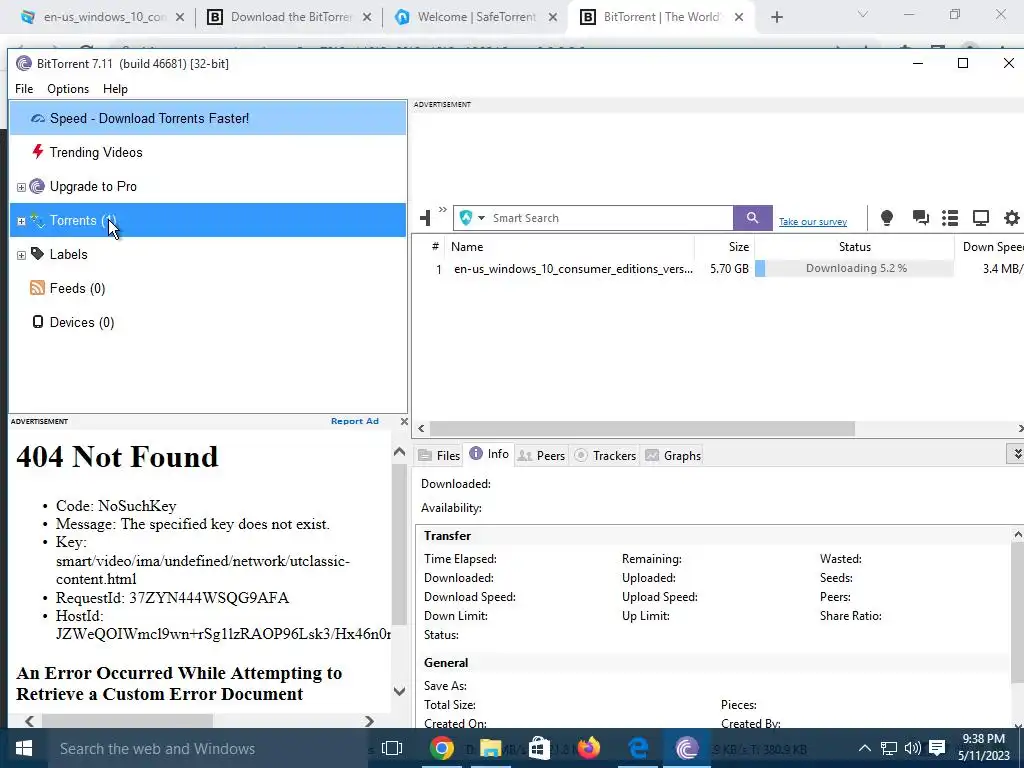Open a new browser tab
Image resolution: width=1024 pixels, height=768 pixels.
coord(776,18)
